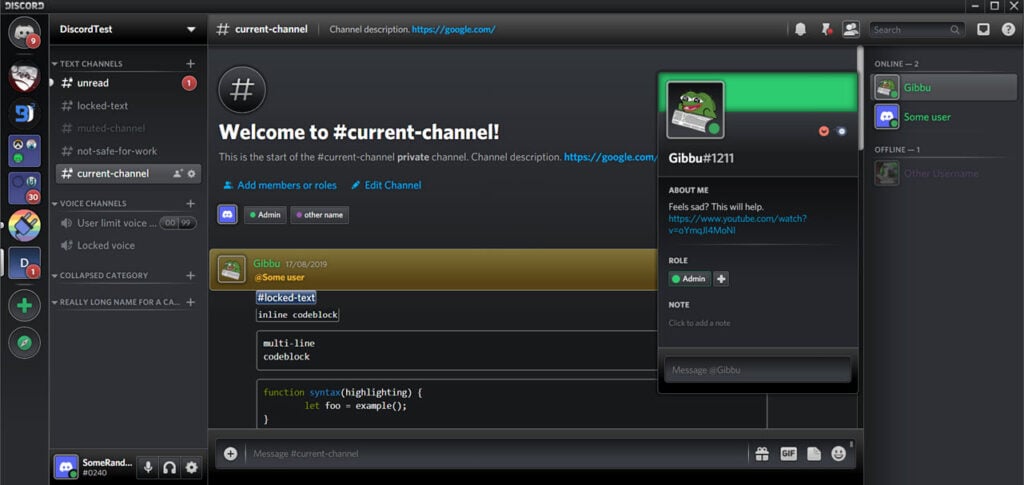Deafen with headphones icon in user panel
Screen dimensions: 1024x485
pos(170,467)
